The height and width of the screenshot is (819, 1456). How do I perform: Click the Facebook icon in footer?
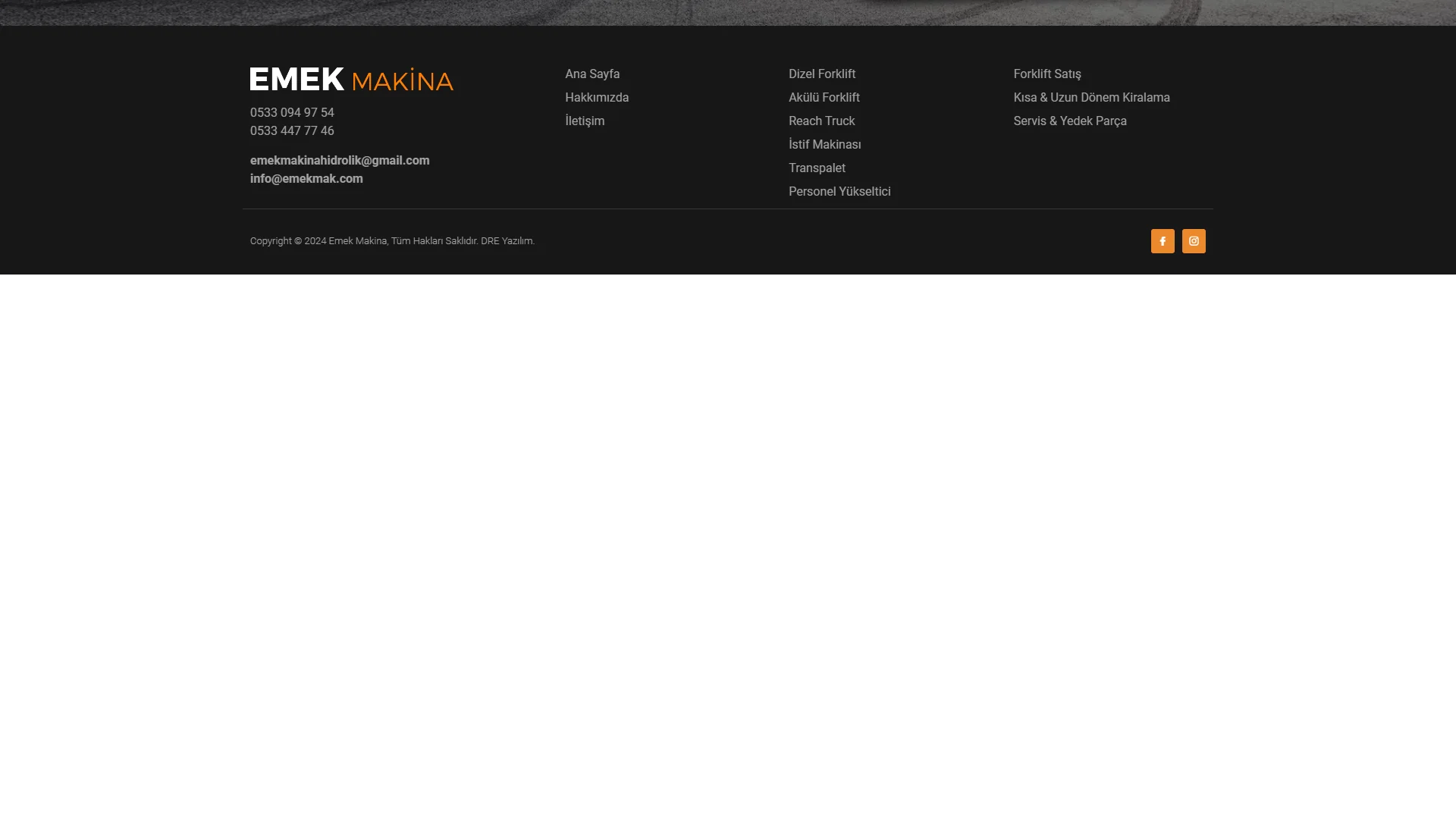[1163, 241]
